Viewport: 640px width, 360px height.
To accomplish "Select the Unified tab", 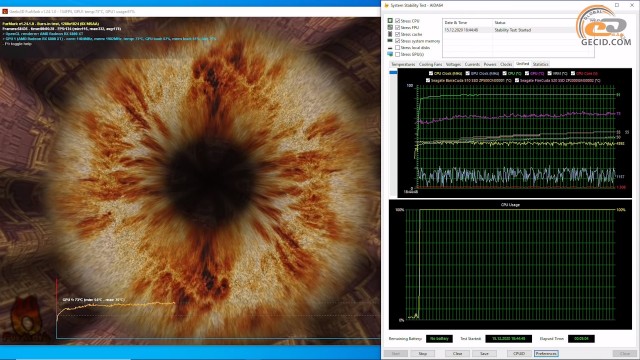I will click(522, 64).
